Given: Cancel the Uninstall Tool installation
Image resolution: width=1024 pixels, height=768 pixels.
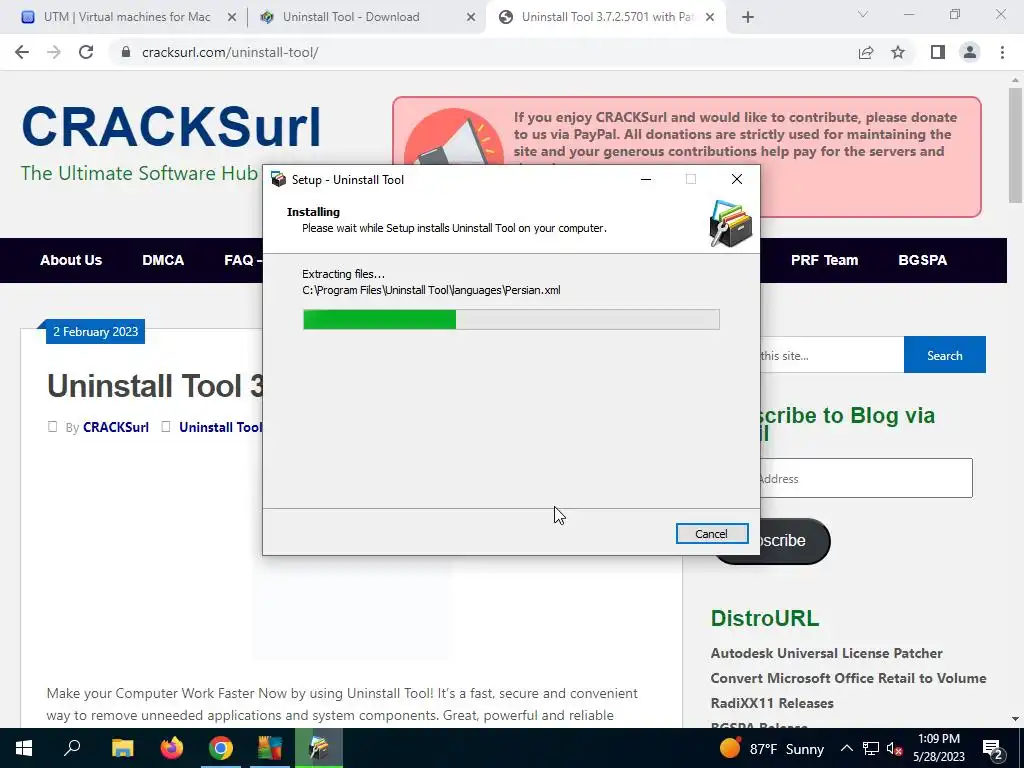Looking at the screenshot, I should click(712, 534).
